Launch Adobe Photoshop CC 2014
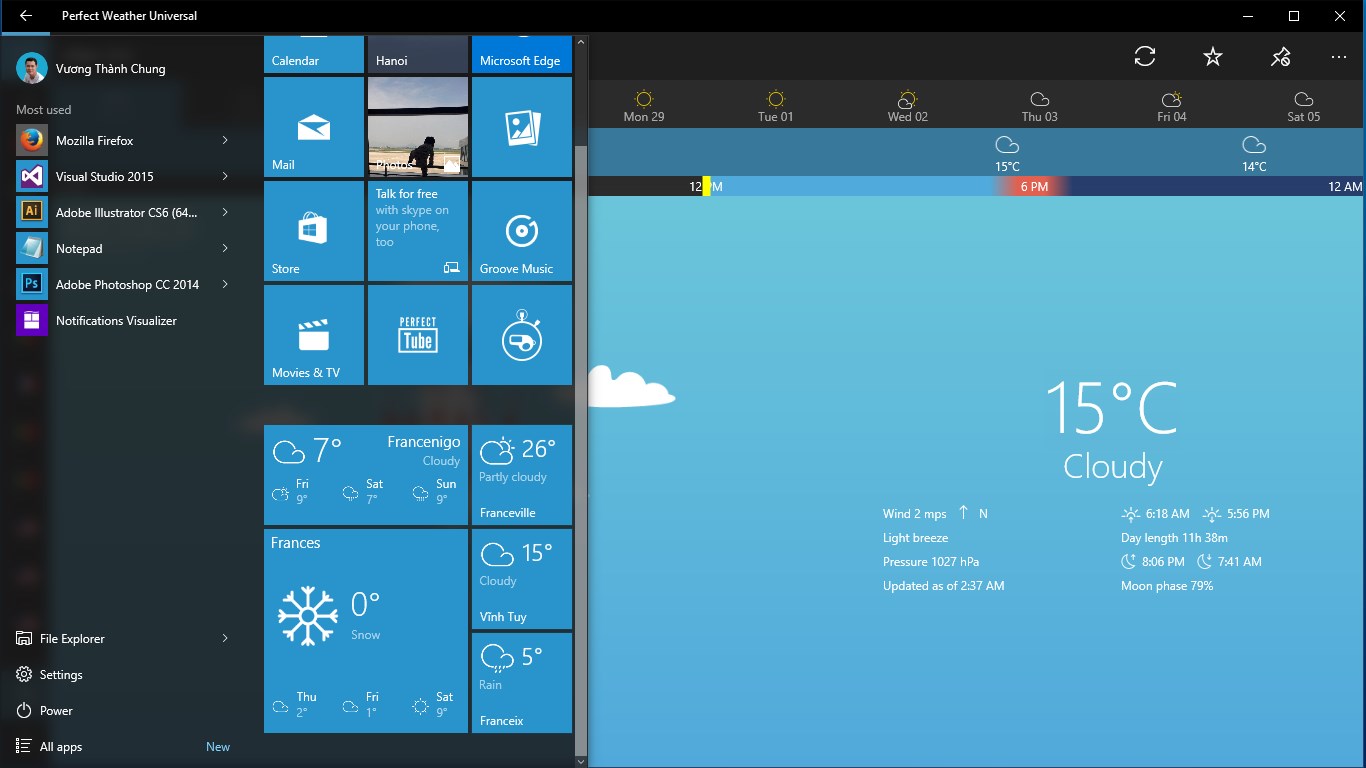The image size is (1366, 768). pyautogui.click(x=124, y=284)
